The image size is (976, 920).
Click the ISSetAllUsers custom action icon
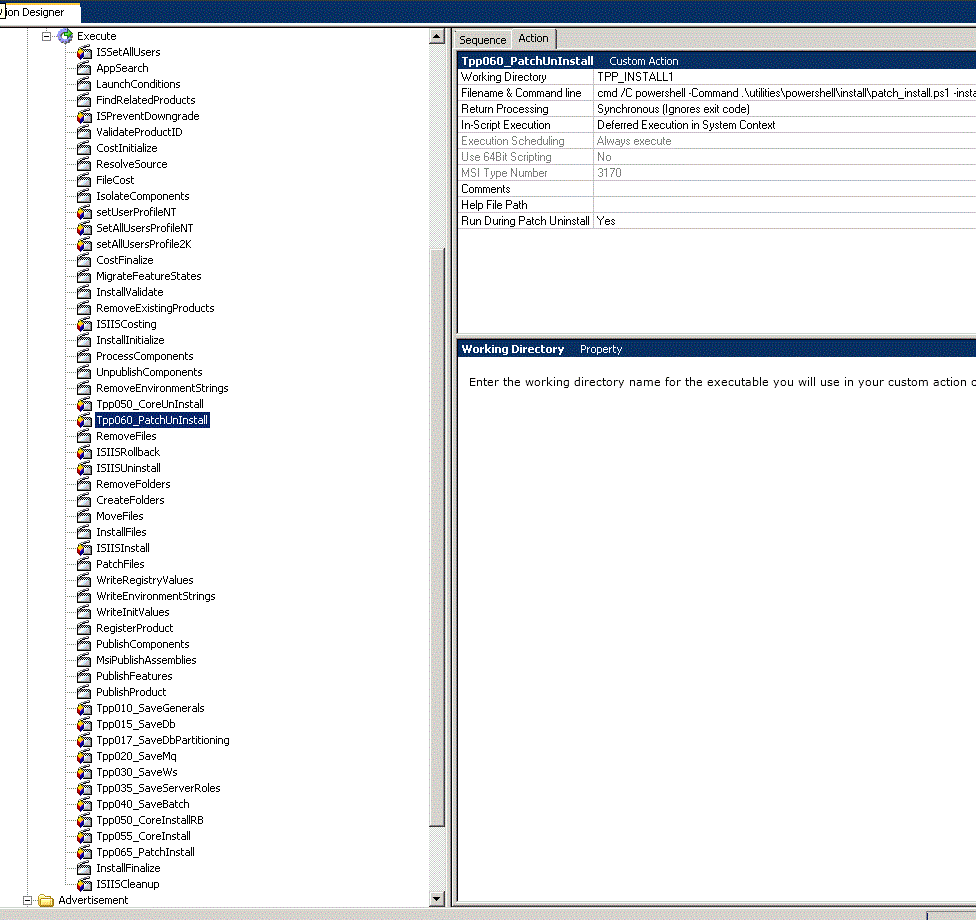click(x=84, y=52)
